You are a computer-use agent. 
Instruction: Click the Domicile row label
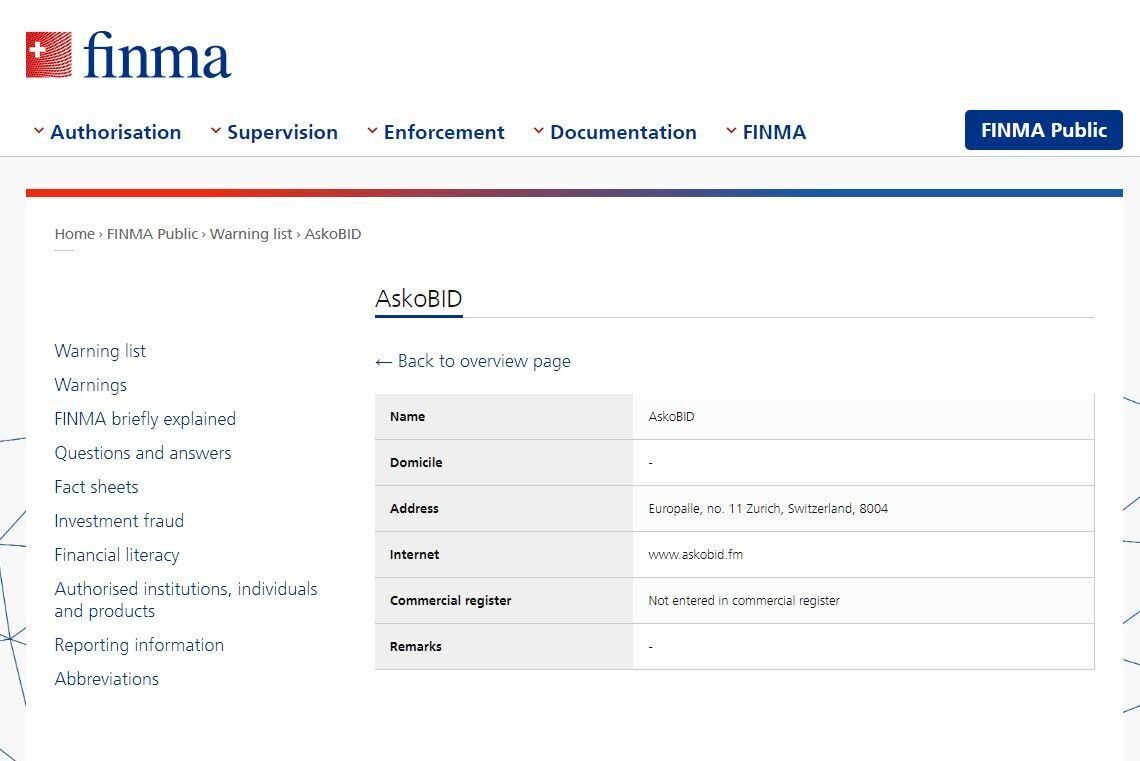pos(416,462)
